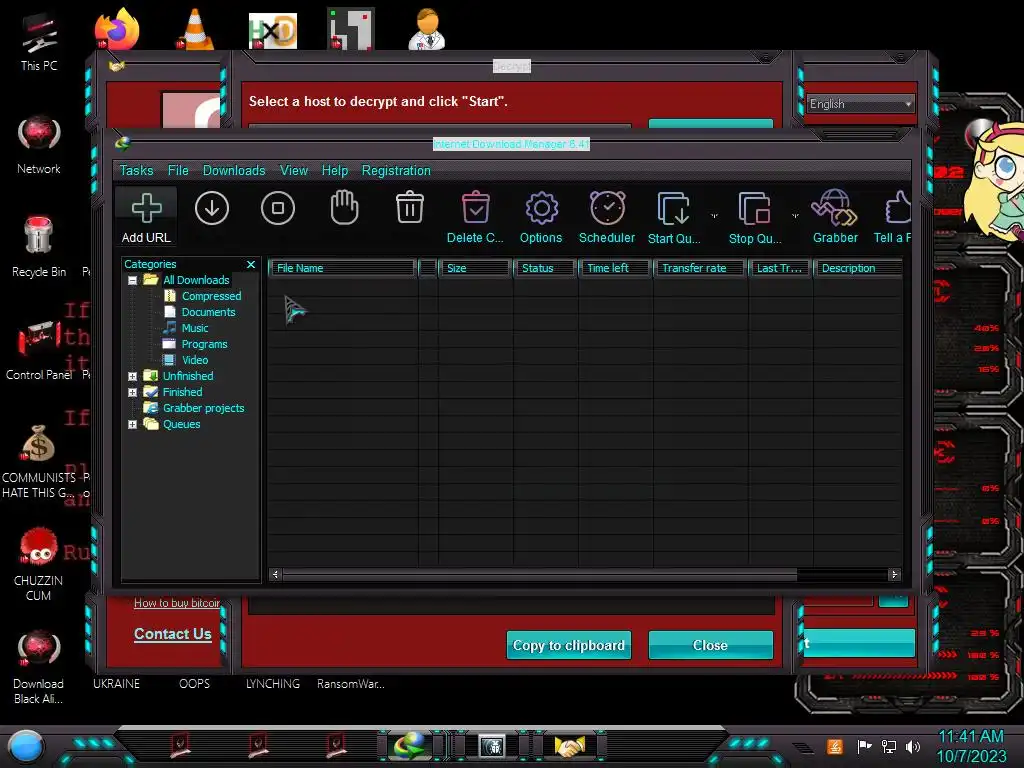This screenshot has width=1024, height=768.
Task: Open the VLC cone desktop icon
Action: point(195,29)
